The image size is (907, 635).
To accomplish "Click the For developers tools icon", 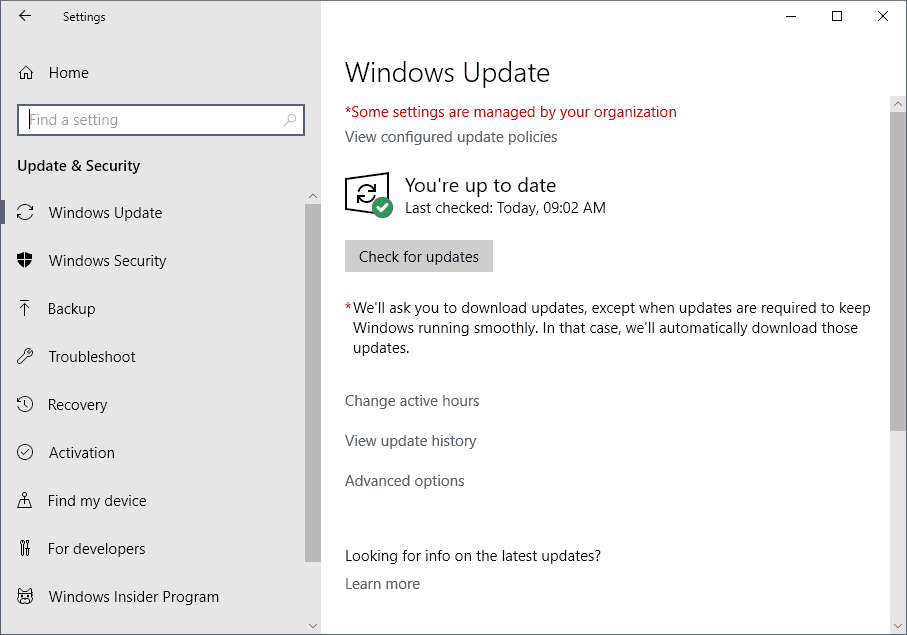I will (x=27, y=548).
